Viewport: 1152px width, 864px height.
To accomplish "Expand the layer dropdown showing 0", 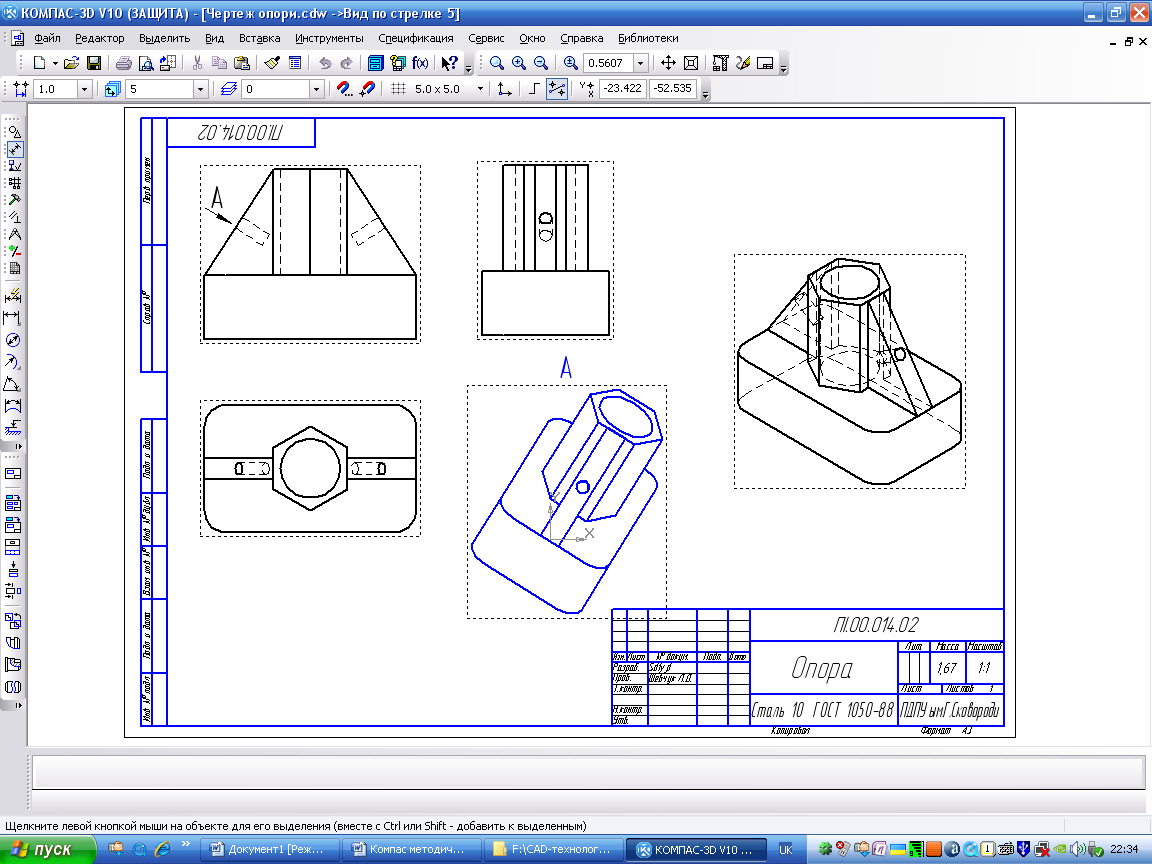I will (x=317, y=89).
